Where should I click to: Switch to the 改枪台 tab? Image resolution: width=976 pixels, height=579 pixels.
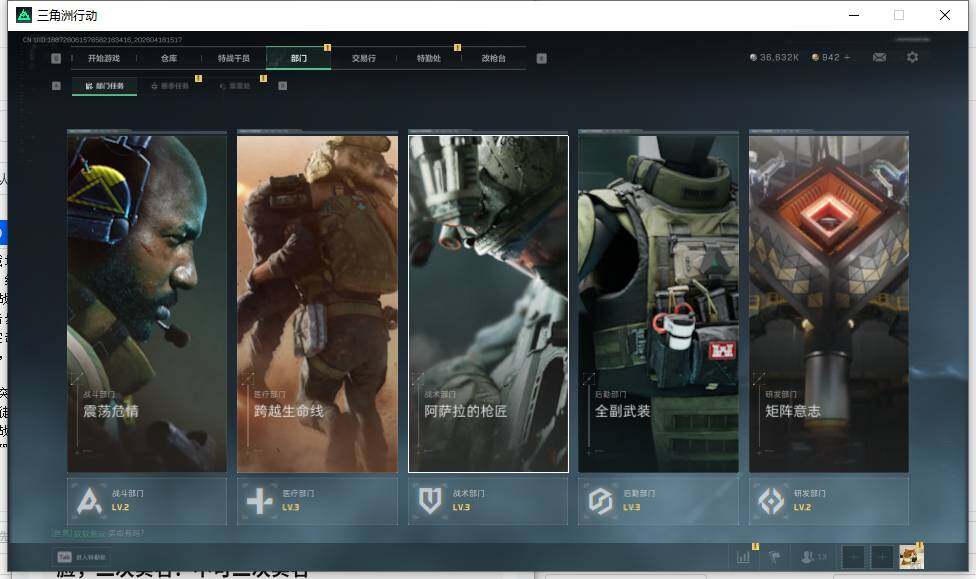494,59
